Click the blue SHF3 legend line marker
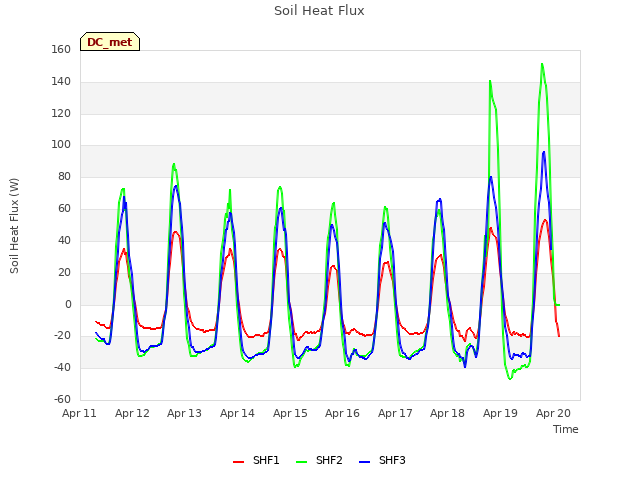The image size is (640, 480). pos(364,462)
